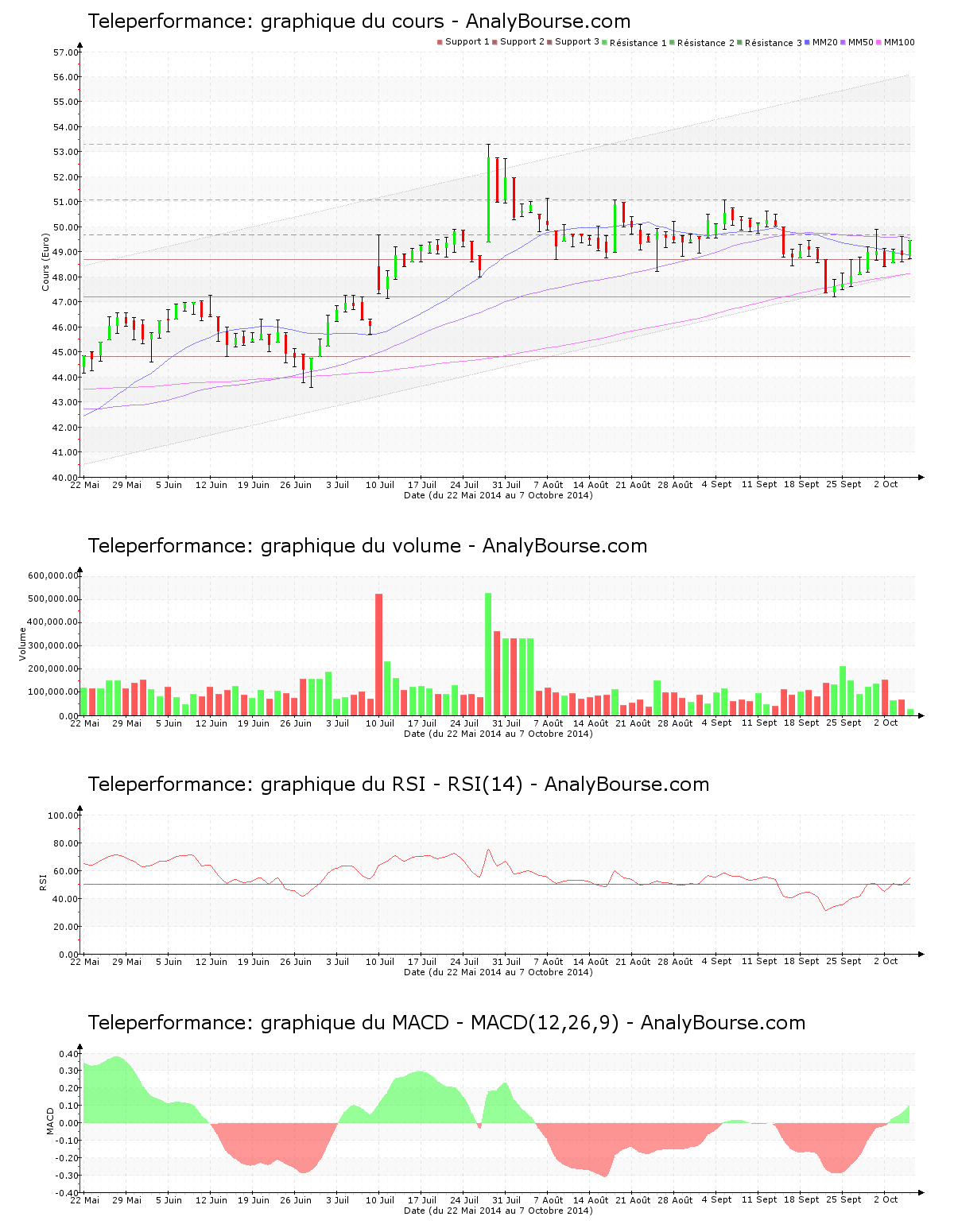Screen dimensions: 954x1232
Task: Click the 0.40 value on MACD axis
Action: (x=68, y=1054)
